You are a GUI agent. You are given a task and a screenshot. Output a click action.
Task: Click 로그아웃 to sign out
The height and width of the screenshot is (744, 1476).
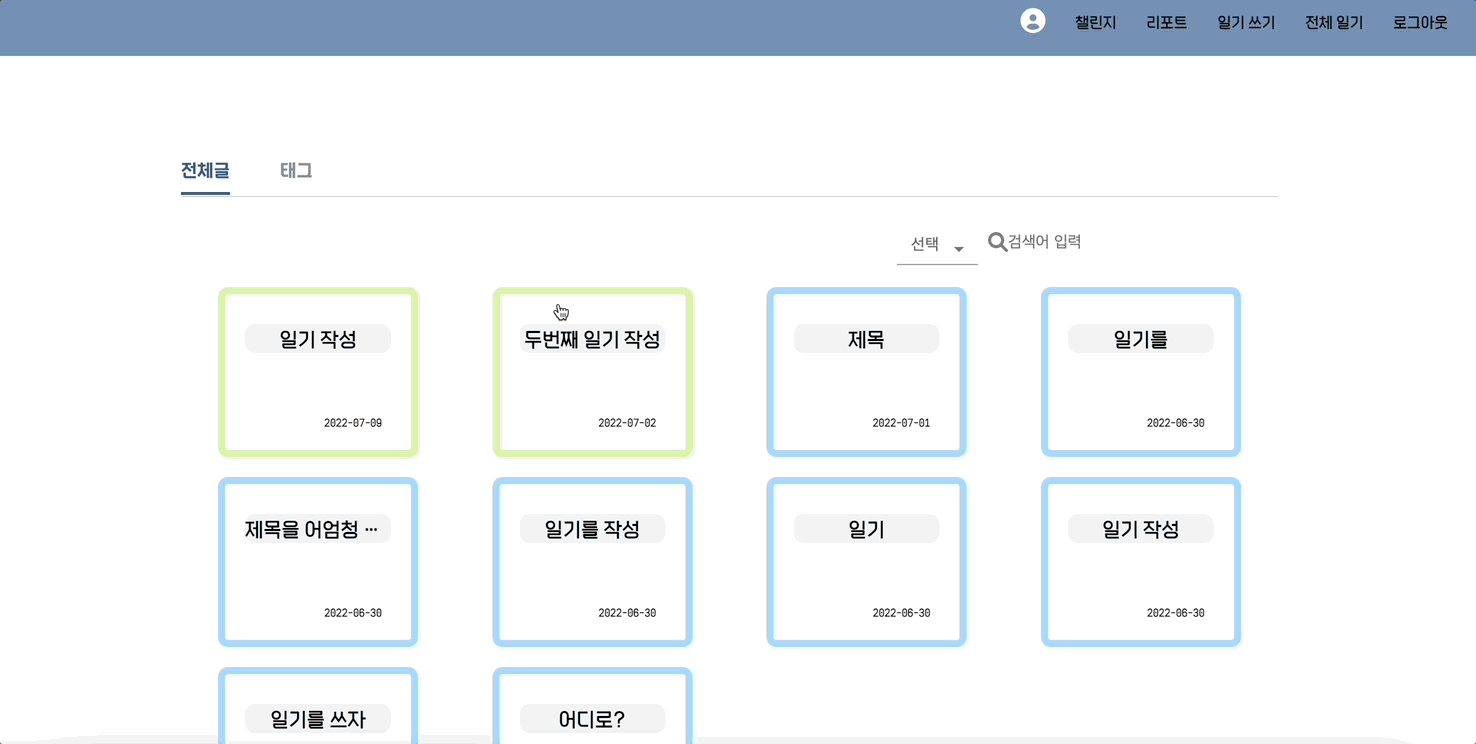1419,22
